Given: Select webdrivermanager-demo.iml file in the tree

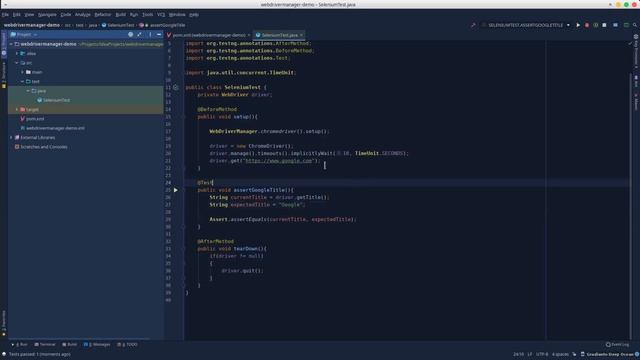Looking at the screenshot, I should pyautogui.click(x=52, y=128).
